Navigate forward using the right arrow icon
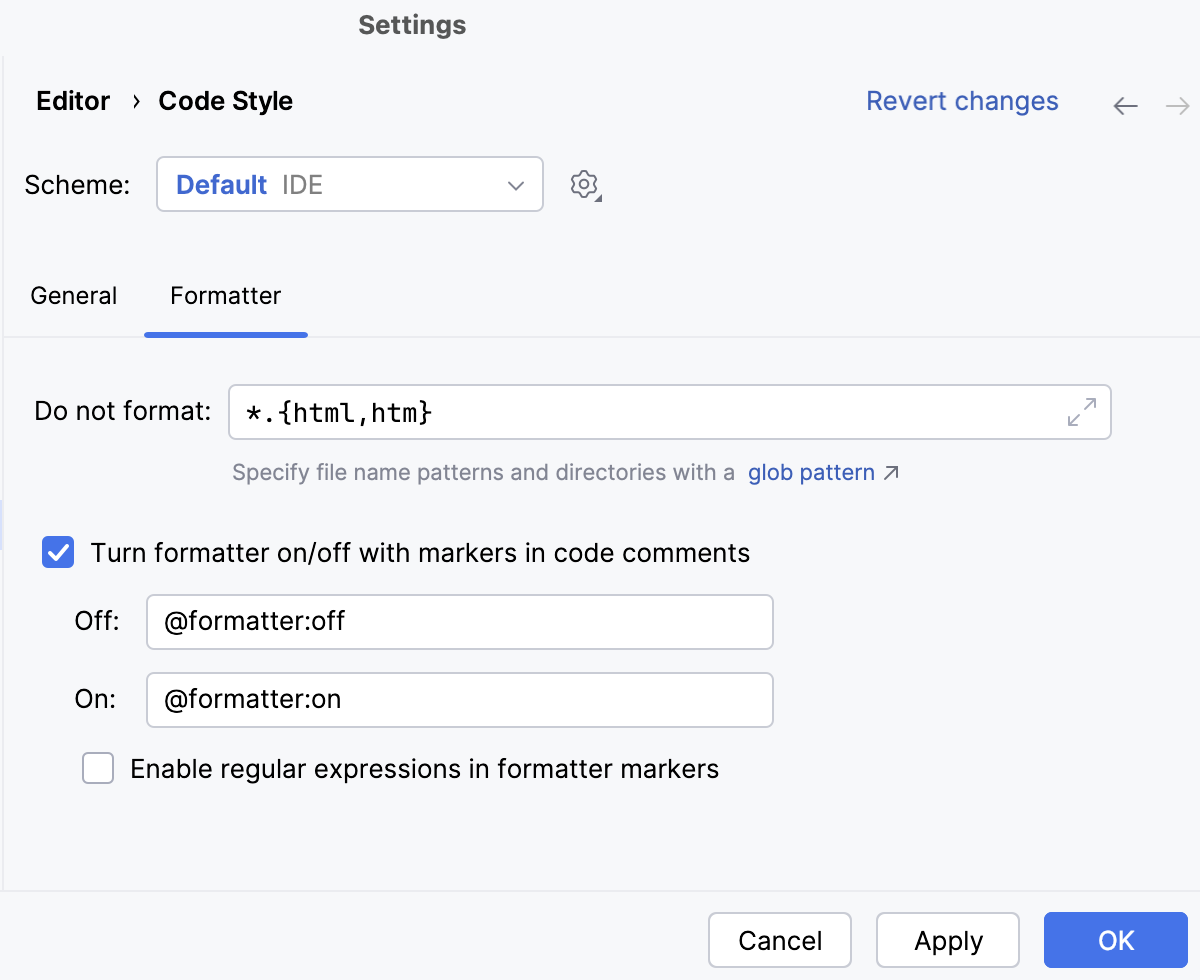 [x=1177, y=105]
